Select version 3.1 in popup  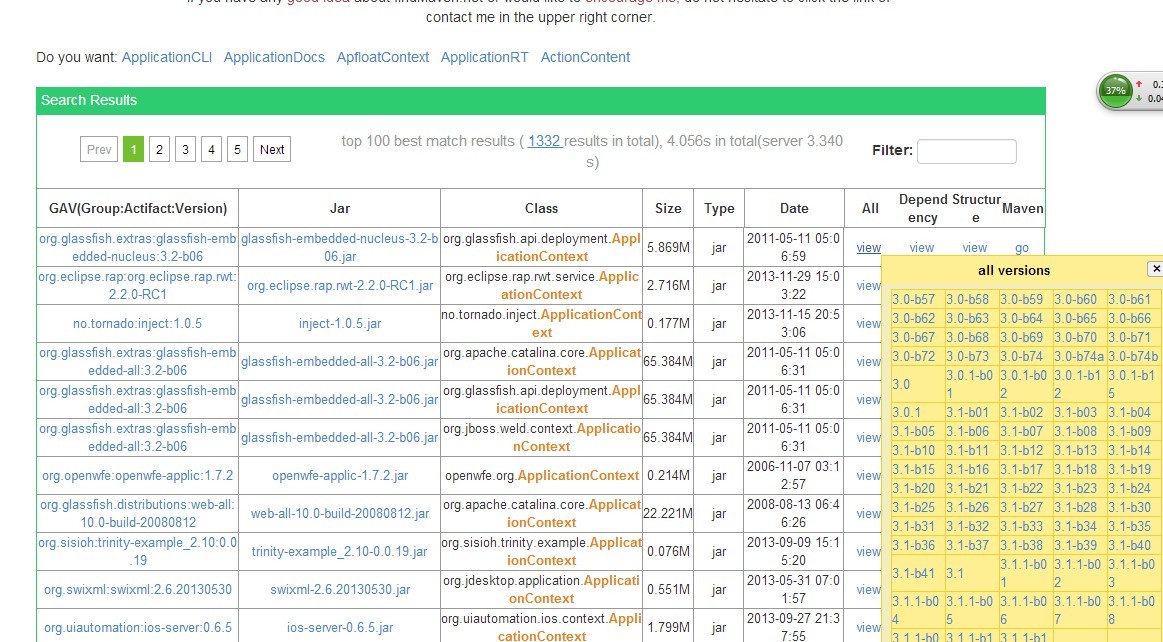955,573
